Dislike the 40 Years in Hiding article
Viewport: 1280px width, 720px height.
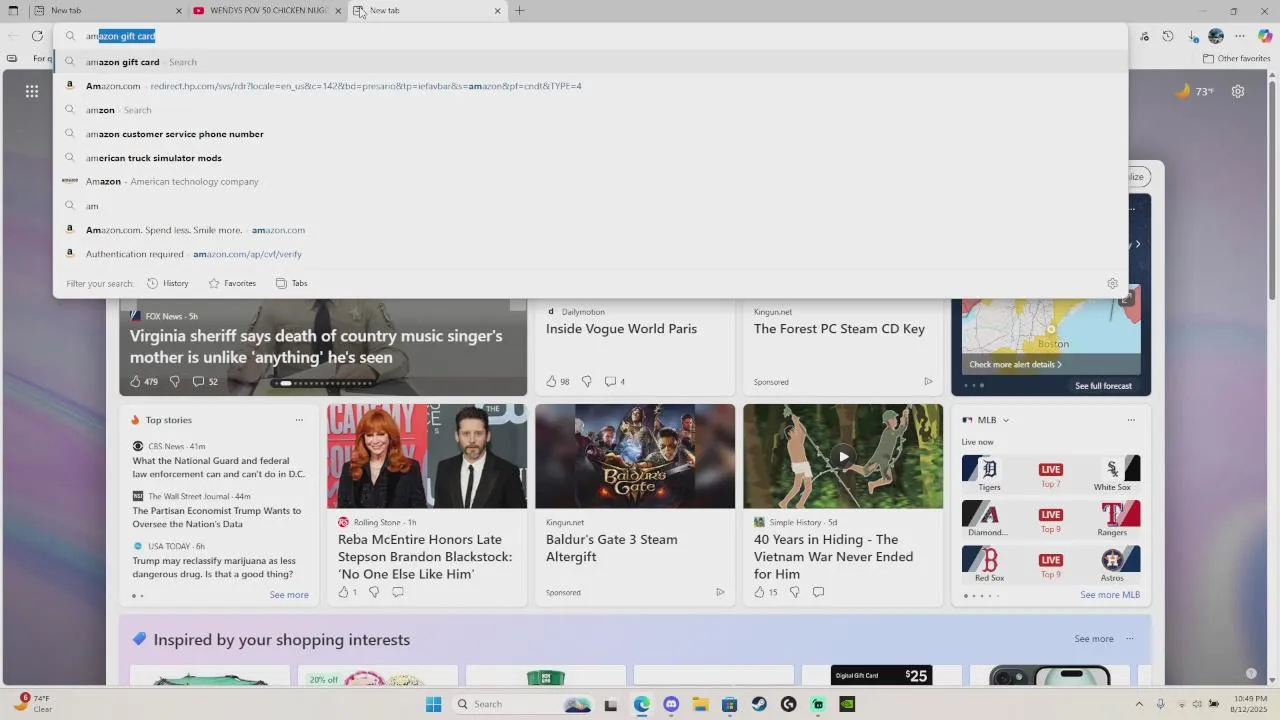pos(795,592)
